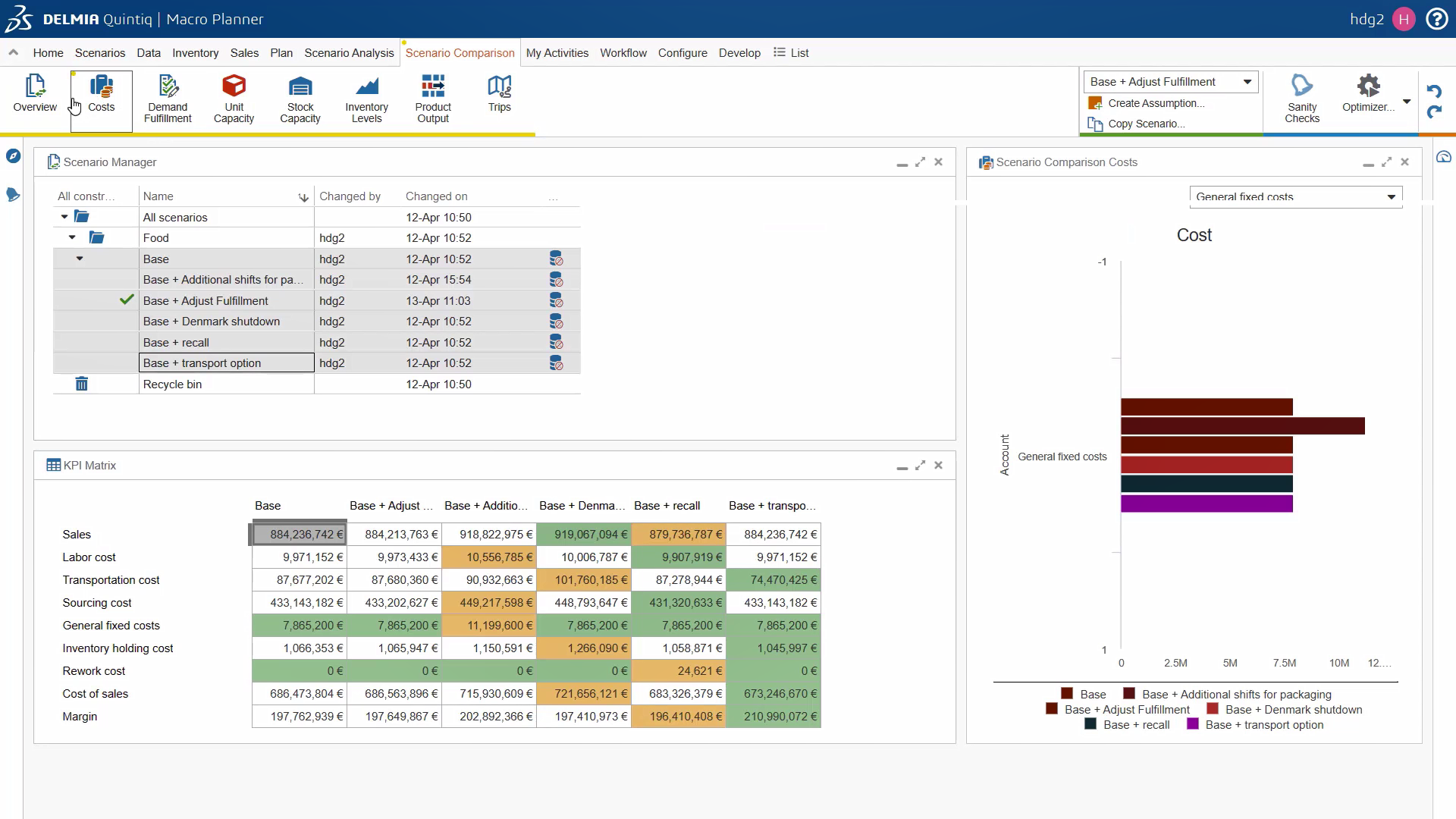Switch to the Scenario Analysis tab
The height and width of the screenshot is (819, 1456).
349,53
